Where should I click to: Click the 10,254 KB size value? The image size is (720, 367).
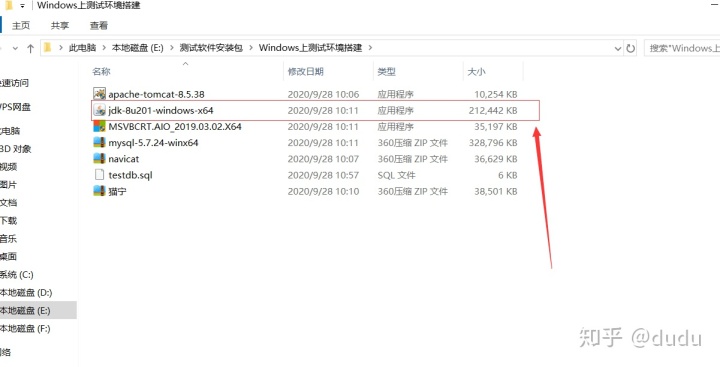[495, 94]
